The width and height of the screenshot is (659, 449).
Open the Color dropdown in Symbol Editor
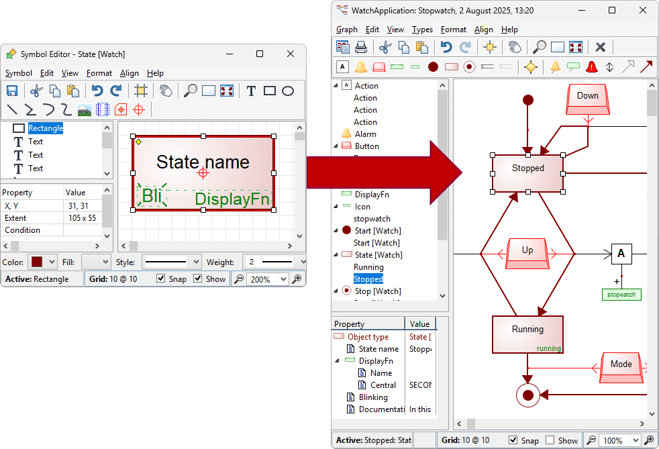point(52,262)
